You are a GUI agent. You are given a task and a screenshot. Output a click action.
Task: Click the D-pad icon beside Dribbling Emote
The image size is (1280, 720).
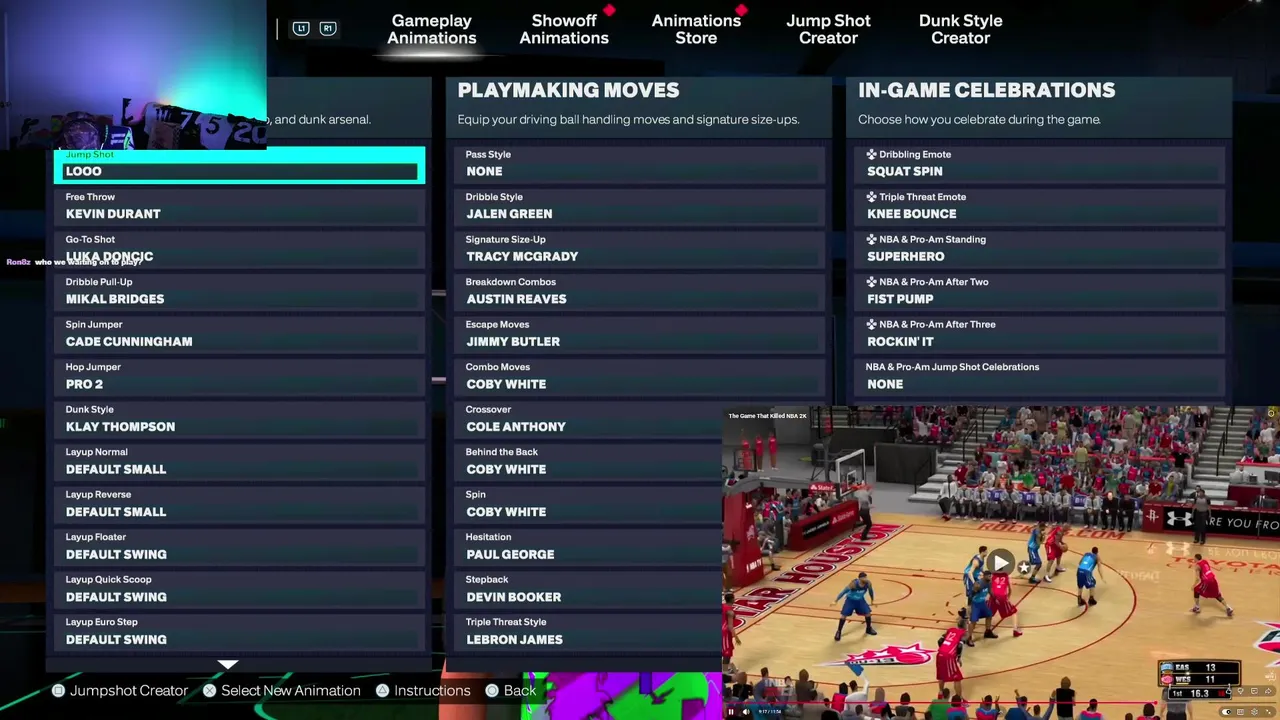click(x=871, y=154)
